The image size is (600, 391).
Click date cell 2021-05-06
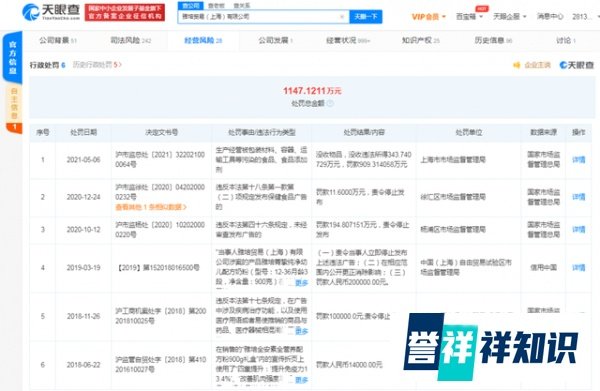[83, 160]
